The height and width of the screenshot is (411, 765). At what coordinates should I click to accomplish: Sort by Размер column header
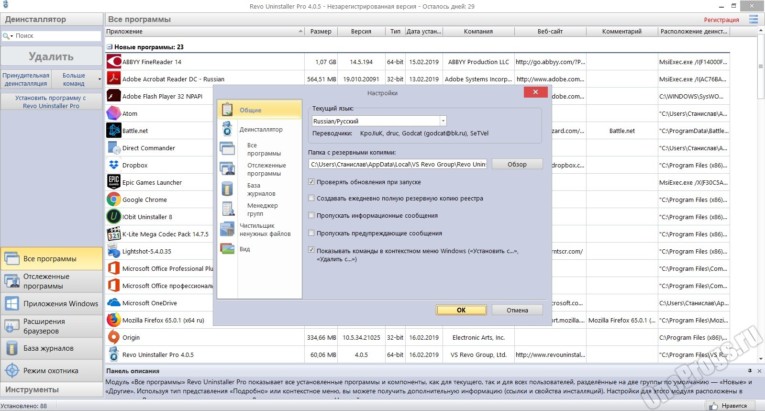point(321,31)
